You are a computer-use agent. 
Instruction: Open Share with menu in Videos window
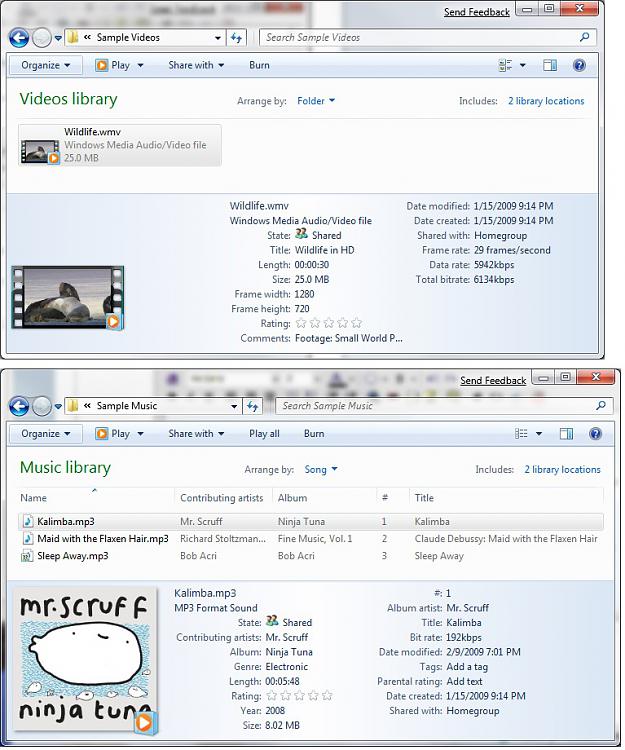[196, 65]
